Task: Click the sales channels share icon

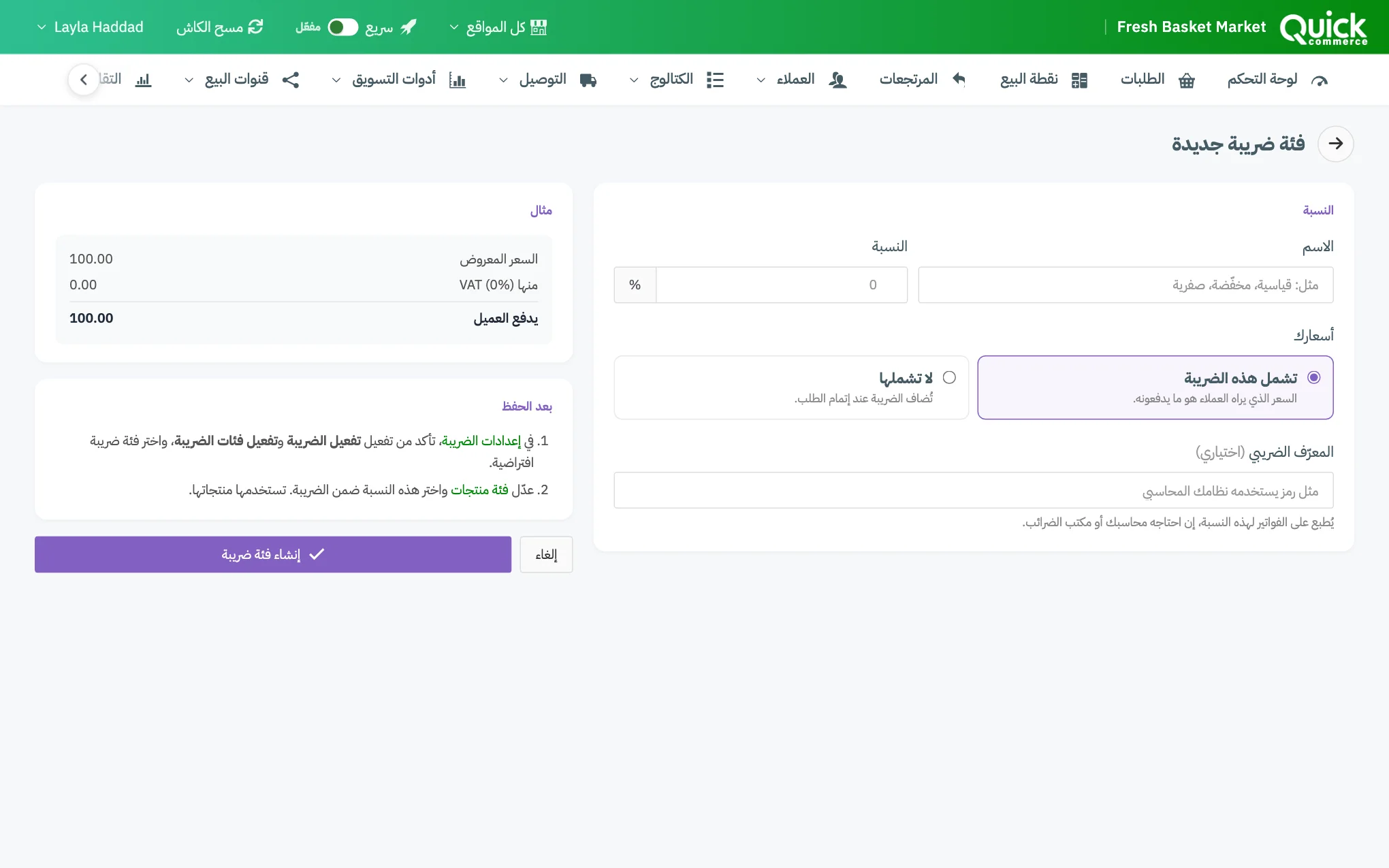Action: [291, 80]
